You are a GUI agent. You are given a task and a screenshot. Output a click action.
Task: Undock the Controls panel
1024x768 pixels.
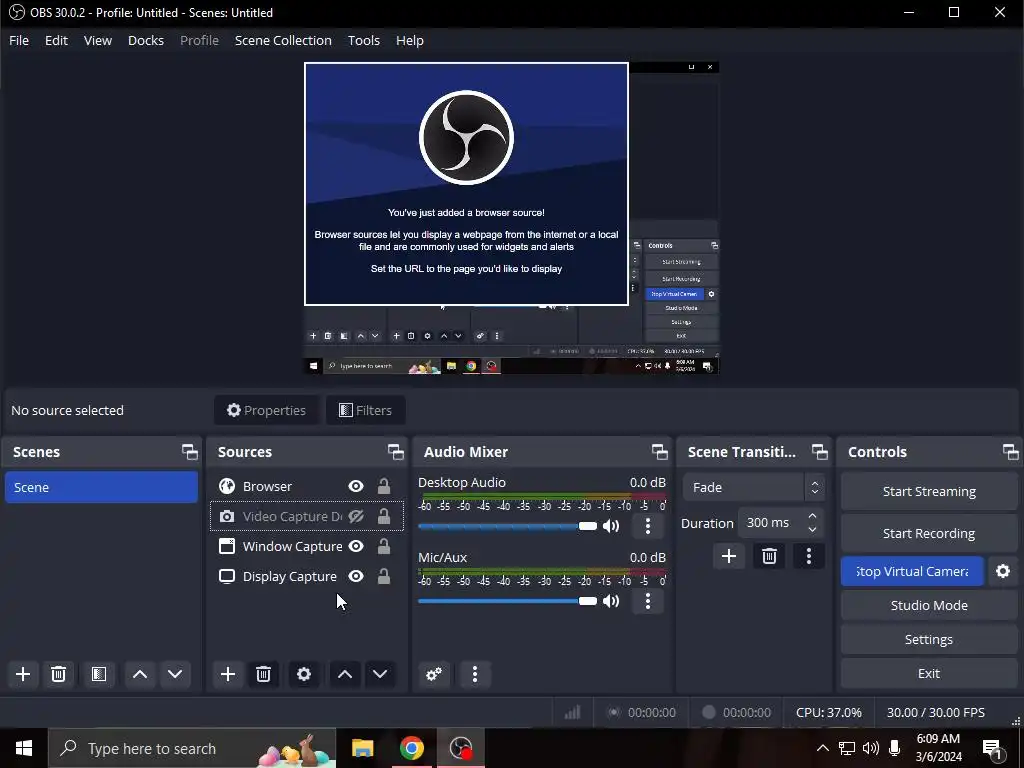(1011, 452)
